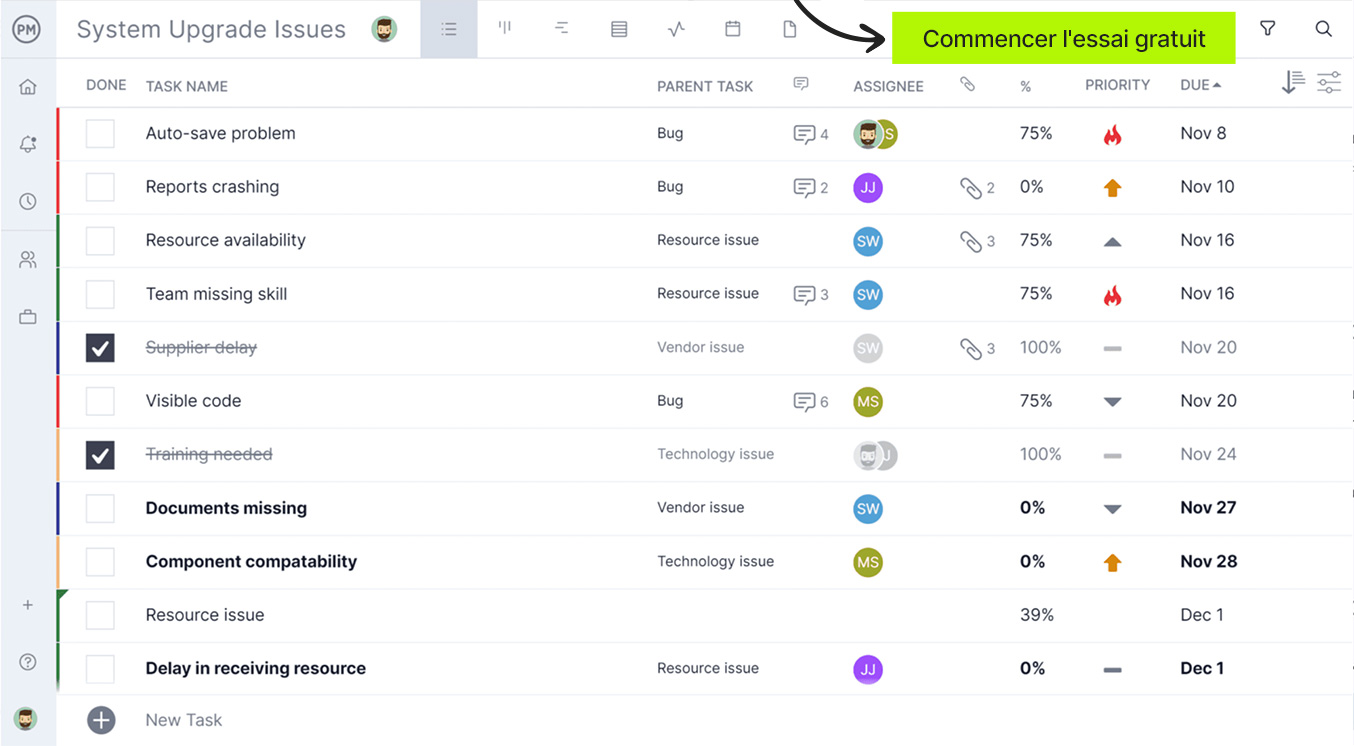Viewport: 1354px width, 746px height.
Task: Open the briefcase portfolio icon
Action: coord(28,317)
